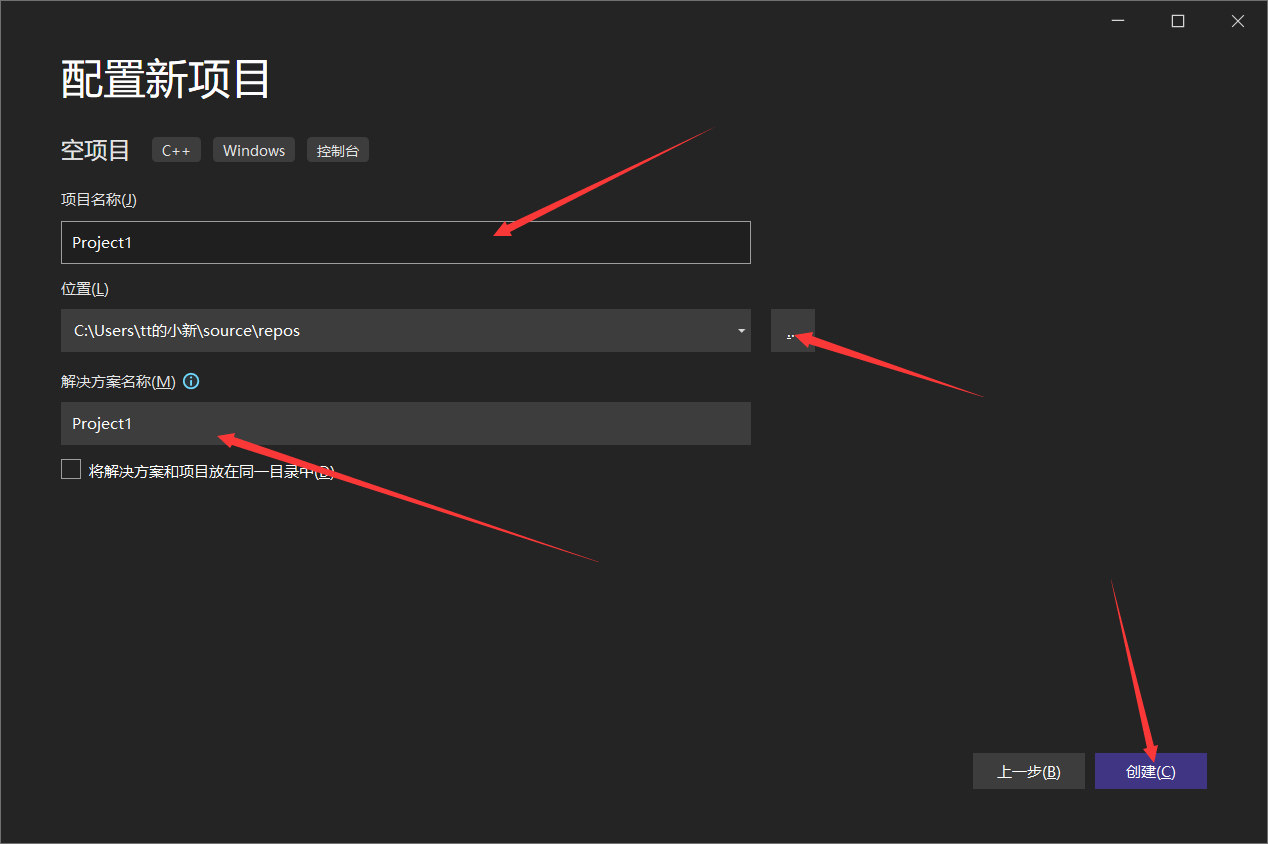1268x844 pixels.
Task: Go back with the 上一步 button
Action: (x=1029, y=771)
